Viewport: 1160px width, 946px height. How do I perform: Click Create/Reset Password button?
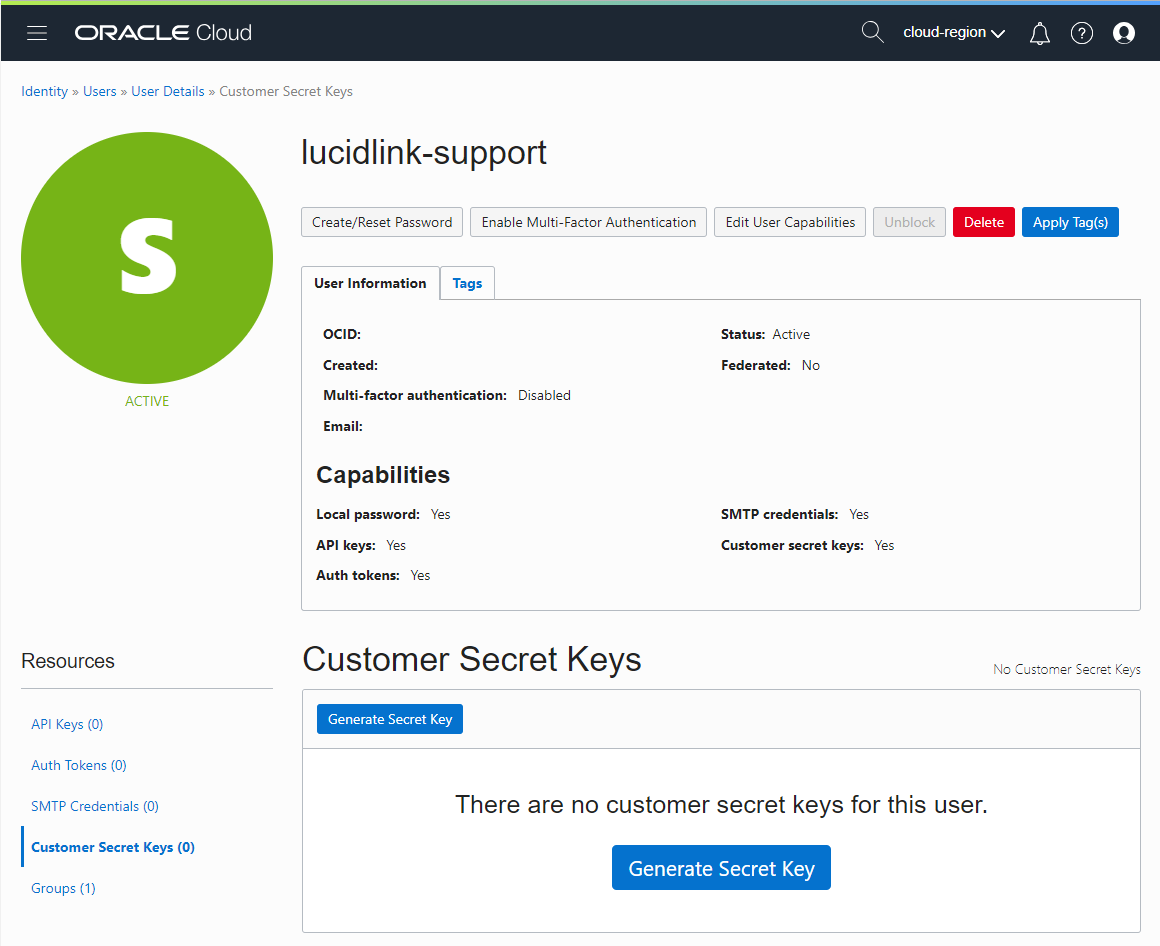pos(382,222)
